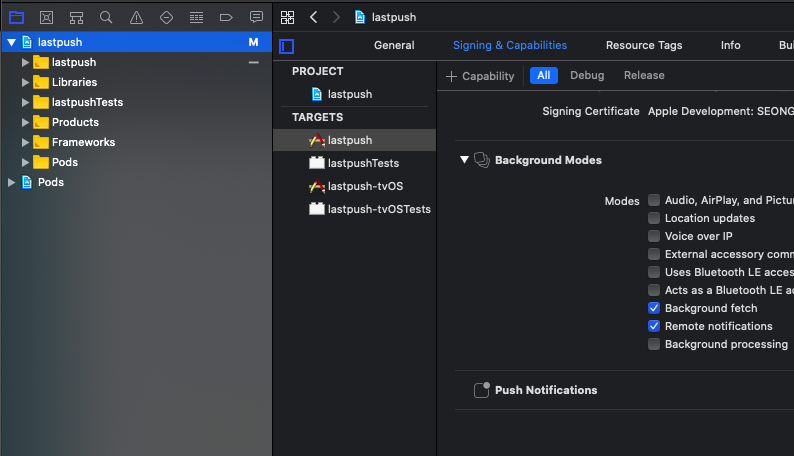
Task: Open the Resource Tags tab
Action: [x=644, y=45]
